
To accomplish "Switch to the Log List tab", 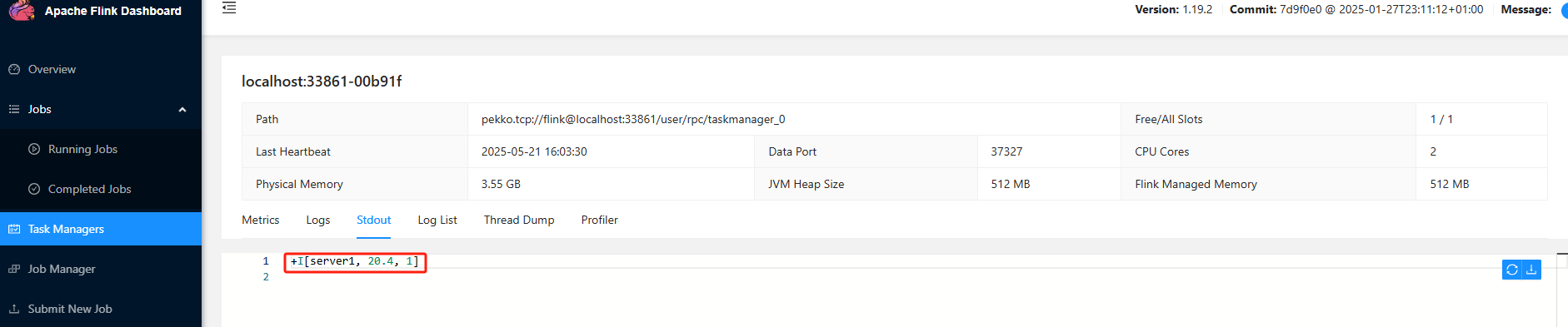I will coord(437,220).
